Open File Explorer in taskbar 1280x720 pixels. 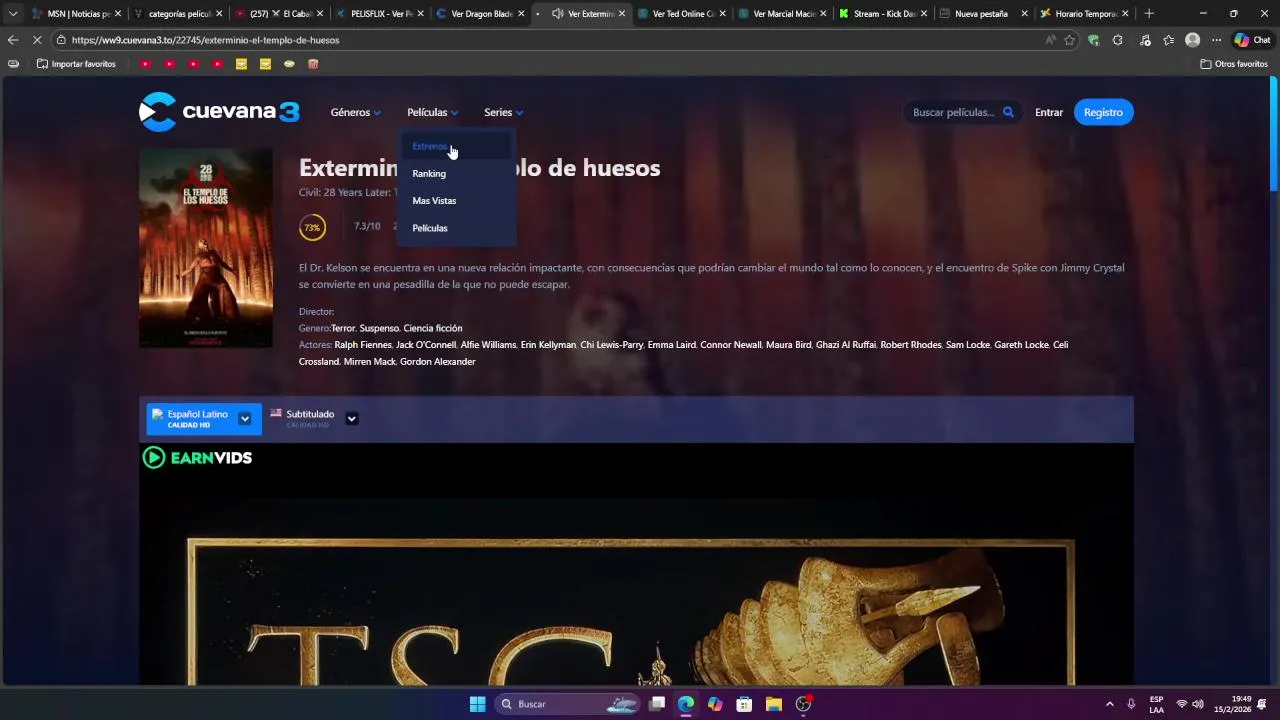(x=773, y=704)
